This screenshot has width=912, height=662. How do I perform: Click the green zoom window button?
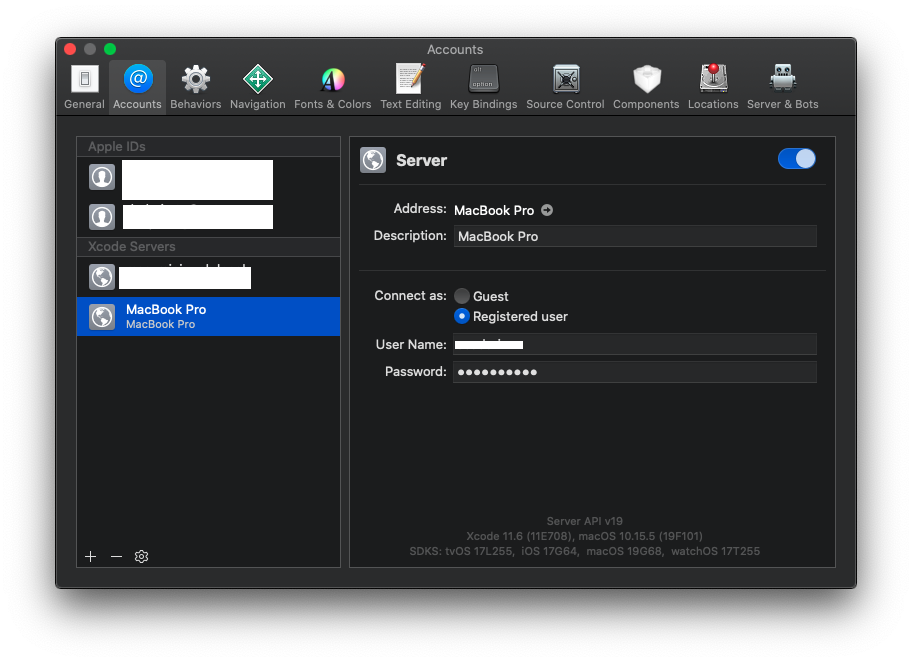click(110, 49)
